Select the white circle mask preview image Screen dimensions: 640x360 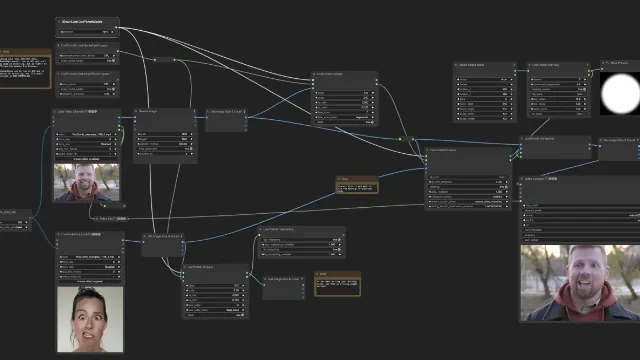click(x=620, y=93)
